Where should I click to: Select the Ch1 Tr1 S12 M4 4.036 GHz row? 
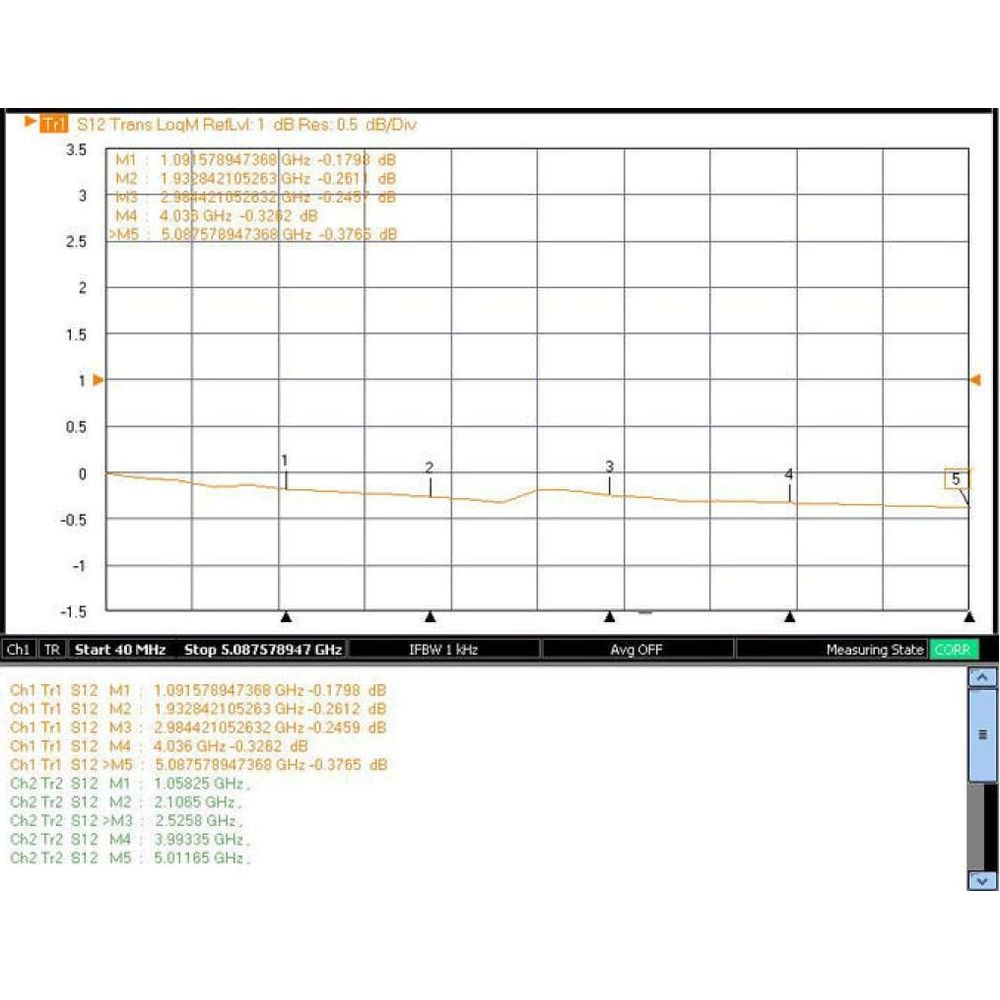(159, 746)
